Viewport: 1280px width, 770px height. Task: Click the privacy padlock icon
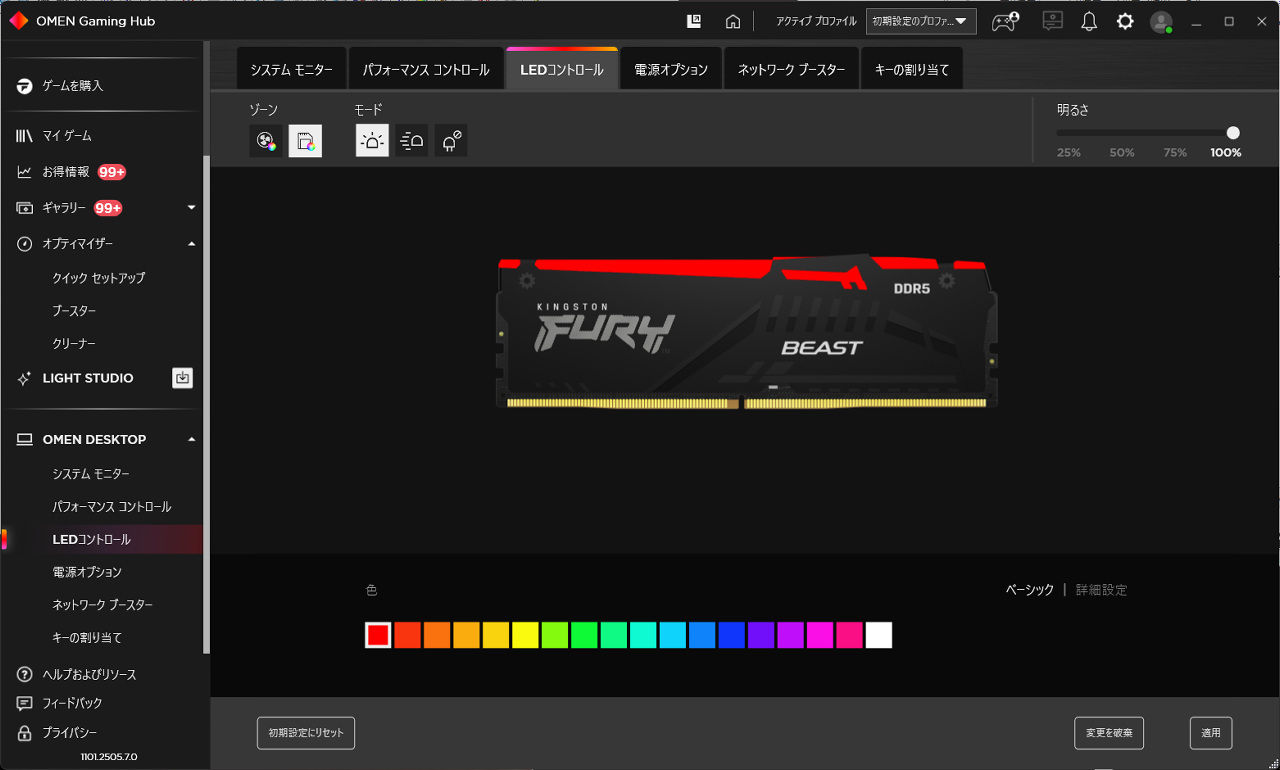point(25,732)
